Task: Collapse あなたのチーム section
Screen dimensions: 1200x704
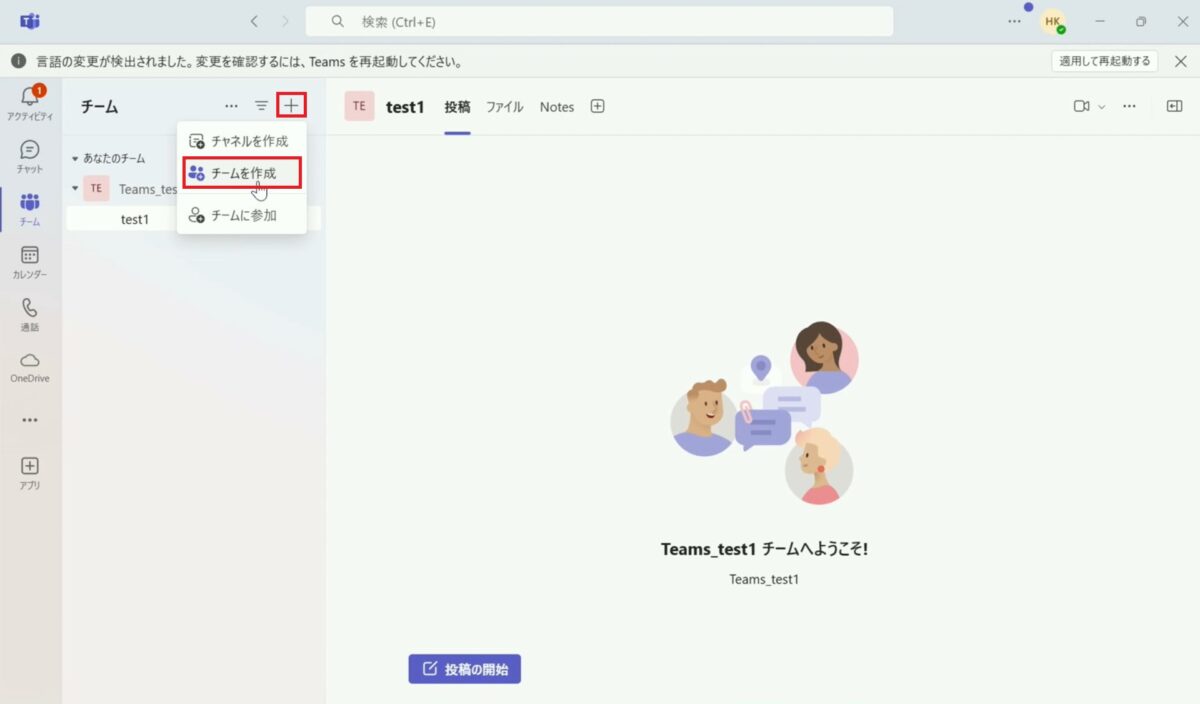Action: pos(76,158)
